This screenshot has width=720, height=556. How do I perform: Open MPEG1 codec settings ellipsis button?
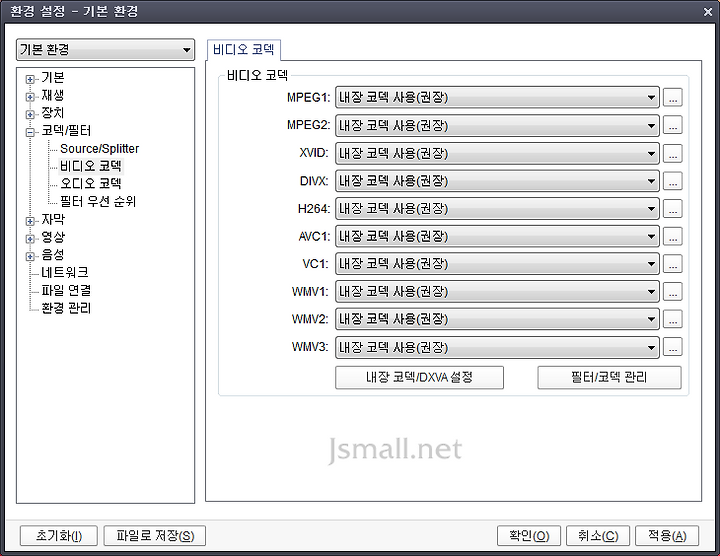pos(673,98)
